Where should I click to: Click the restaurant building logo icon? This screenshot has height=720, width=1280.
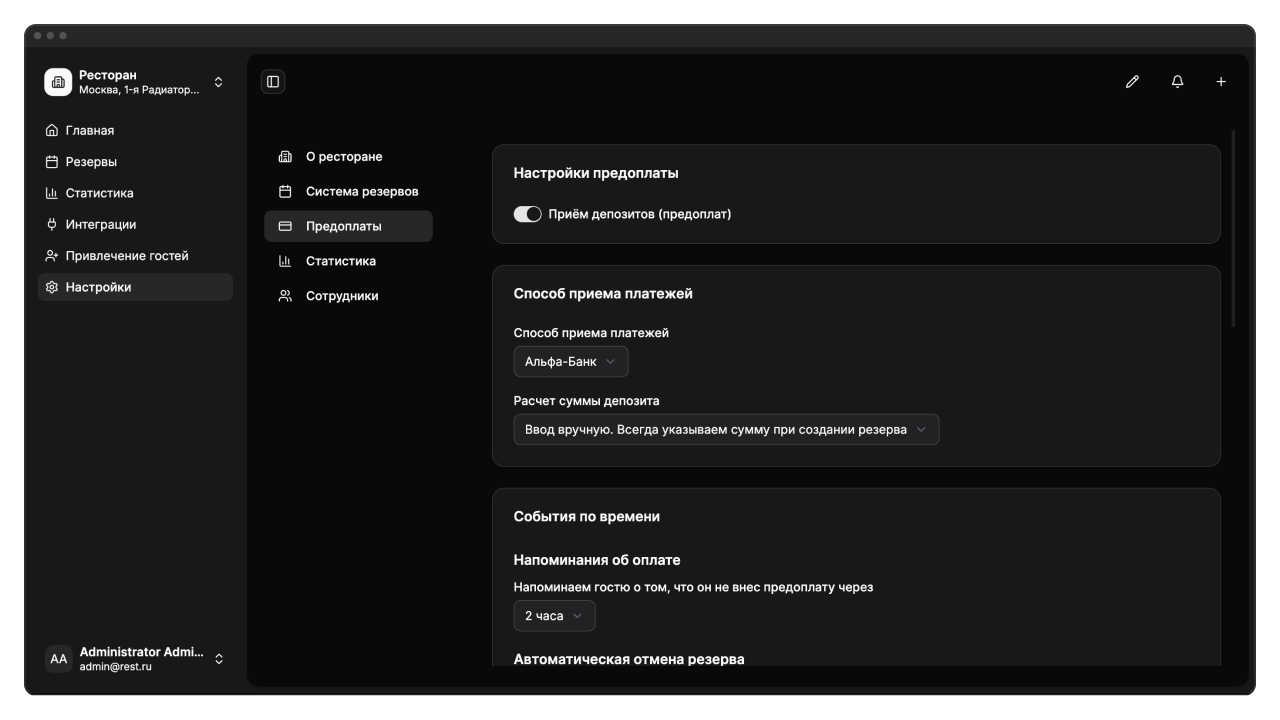click(58, 82)
